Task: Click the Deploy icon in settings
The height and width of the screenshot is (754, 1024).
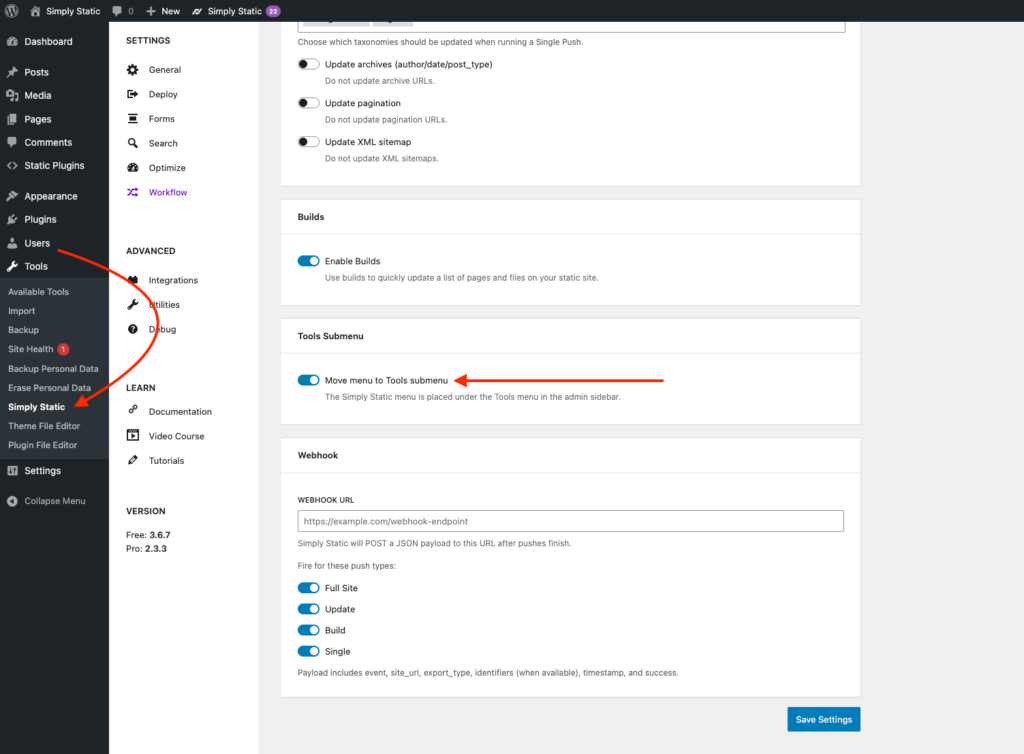Action: (133, 94)
